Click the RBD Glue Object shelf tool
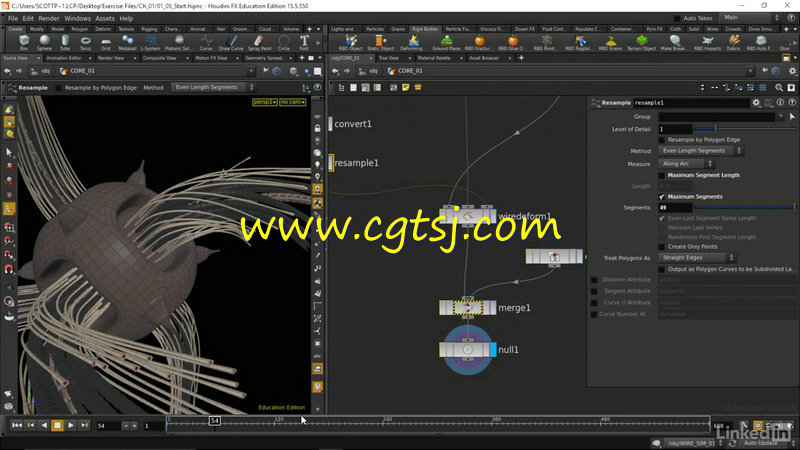This screenshot has width=800, height=450. [512, 42]
